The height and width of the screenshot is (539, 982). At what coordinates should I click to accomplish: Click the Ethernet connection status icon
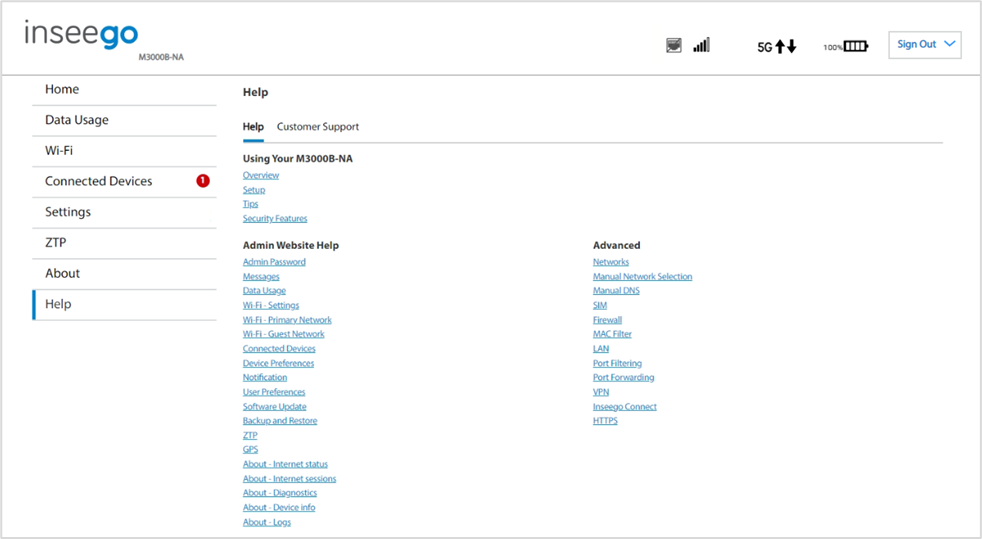click(x=674, y=45)
